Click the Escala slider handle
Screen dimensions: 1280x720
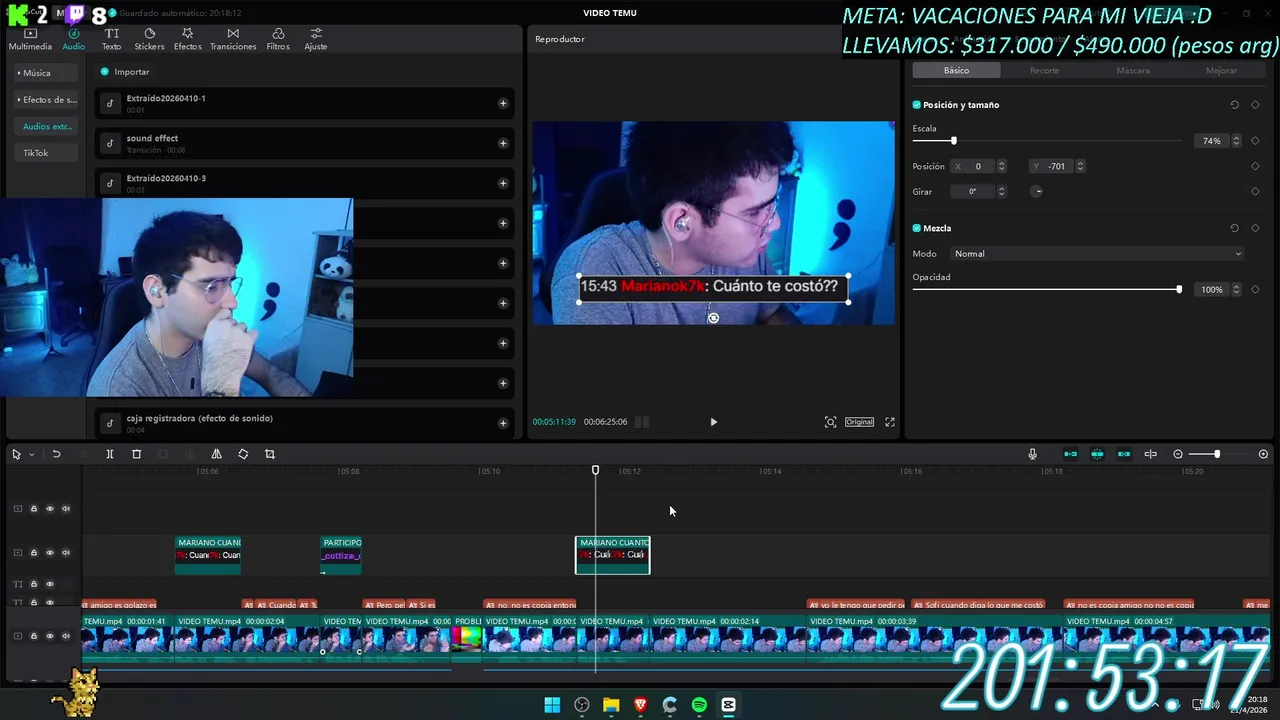[953, 141]
